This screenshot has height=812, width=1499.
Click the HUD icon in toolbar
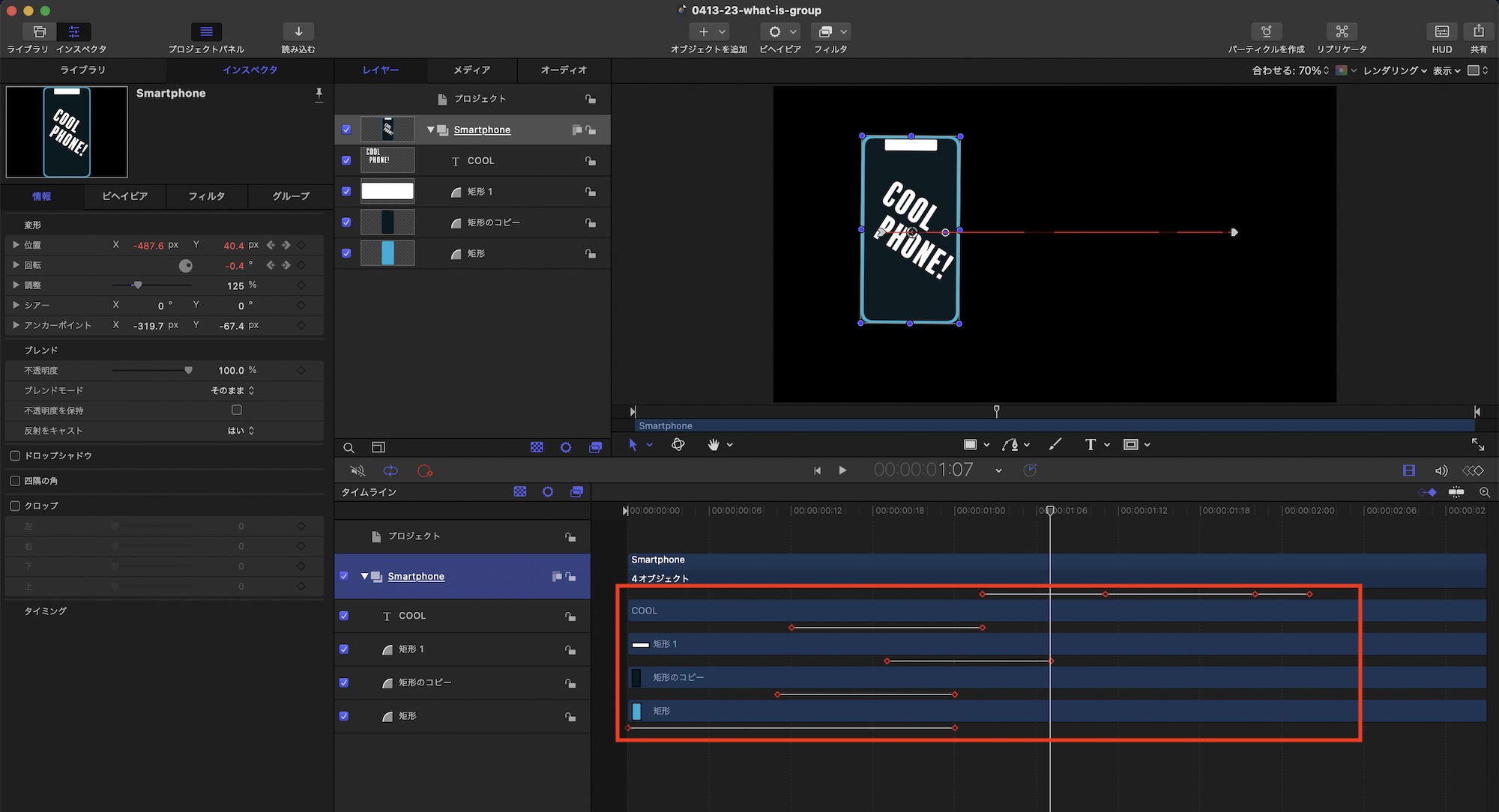[1441, 31]
